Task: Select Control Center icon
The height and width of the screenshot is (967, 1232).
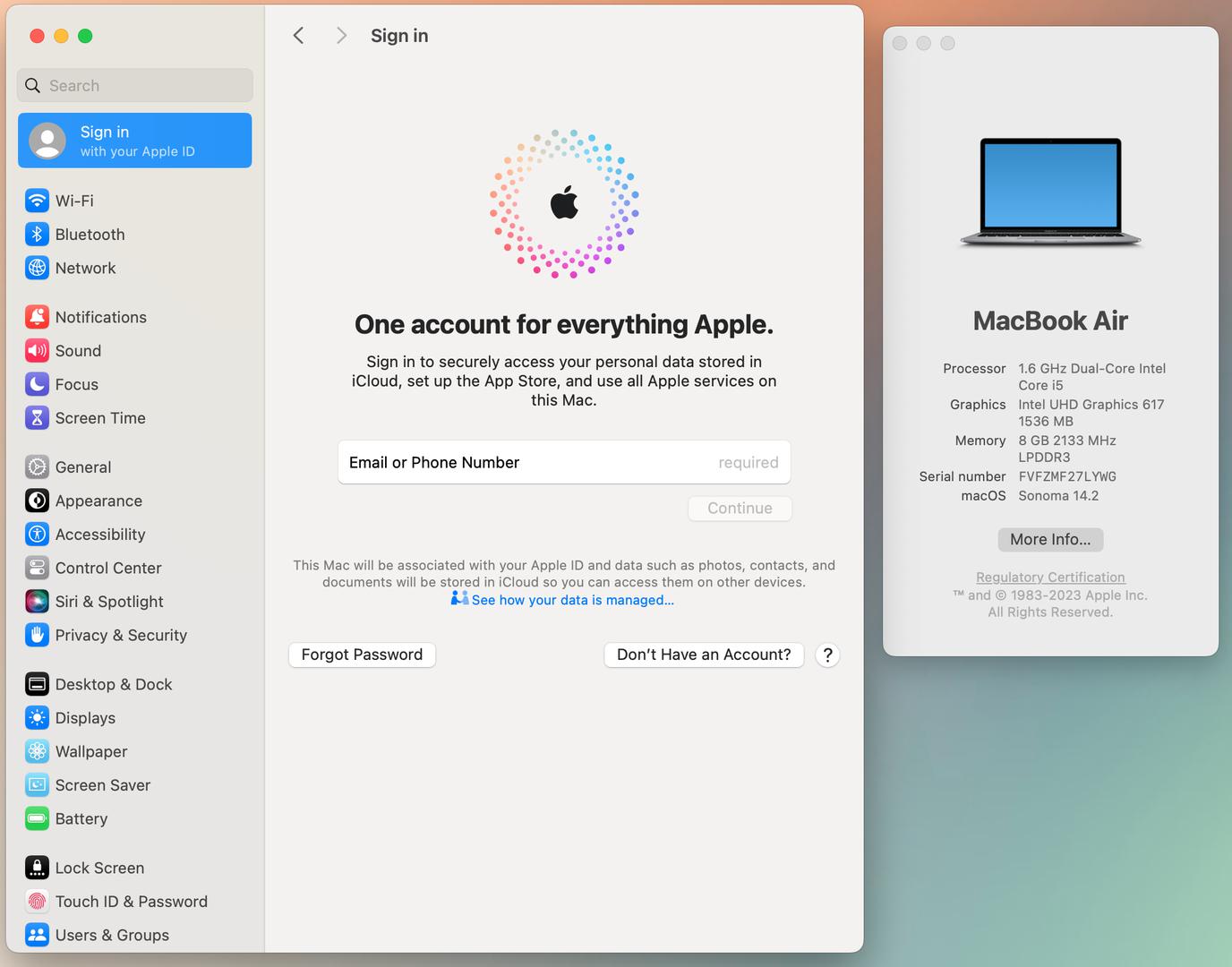Action: click(37, 568)
